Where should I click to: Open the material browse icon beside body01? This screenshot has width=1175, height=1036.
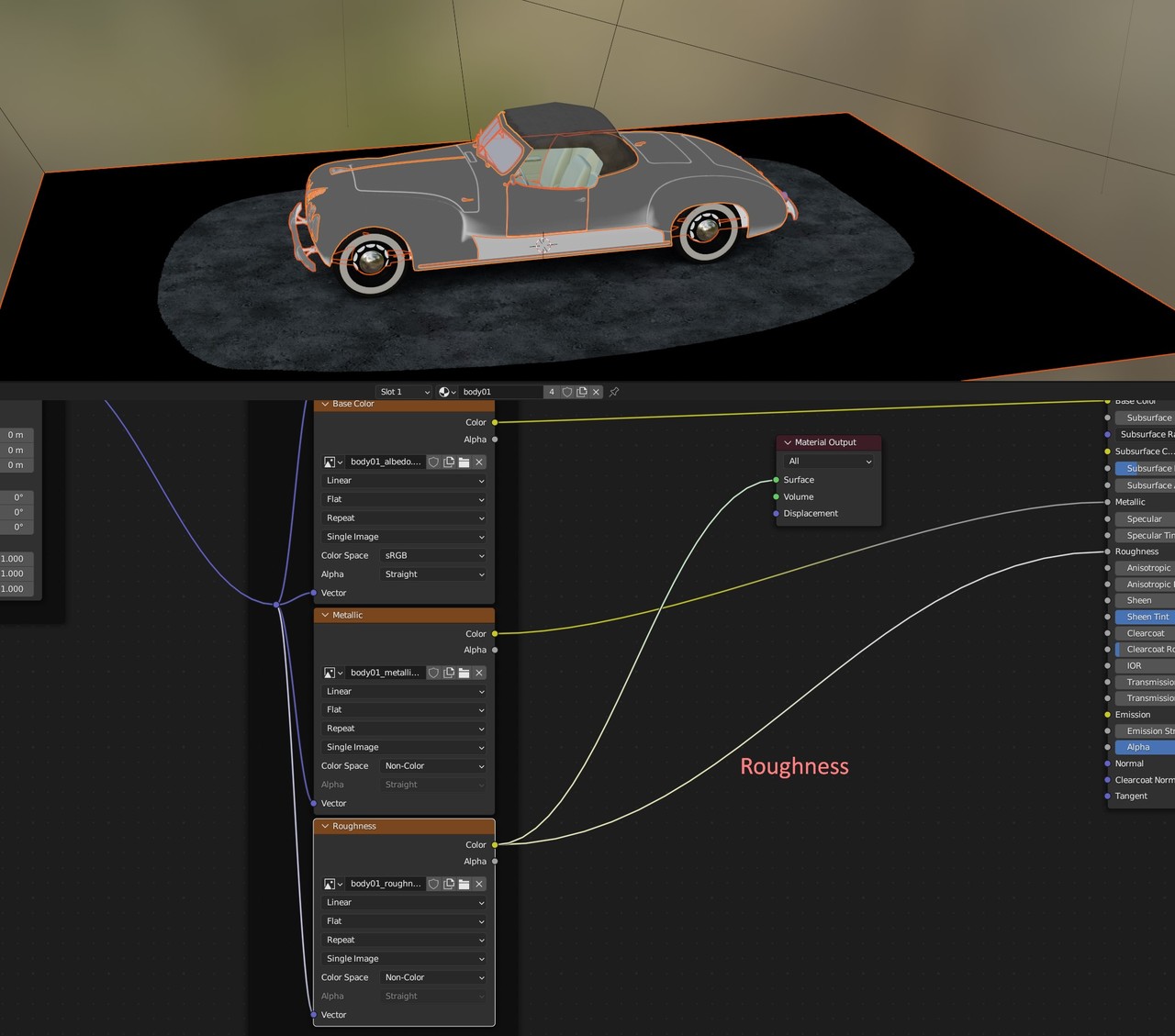pyautogui.click(x=447, y=392)
